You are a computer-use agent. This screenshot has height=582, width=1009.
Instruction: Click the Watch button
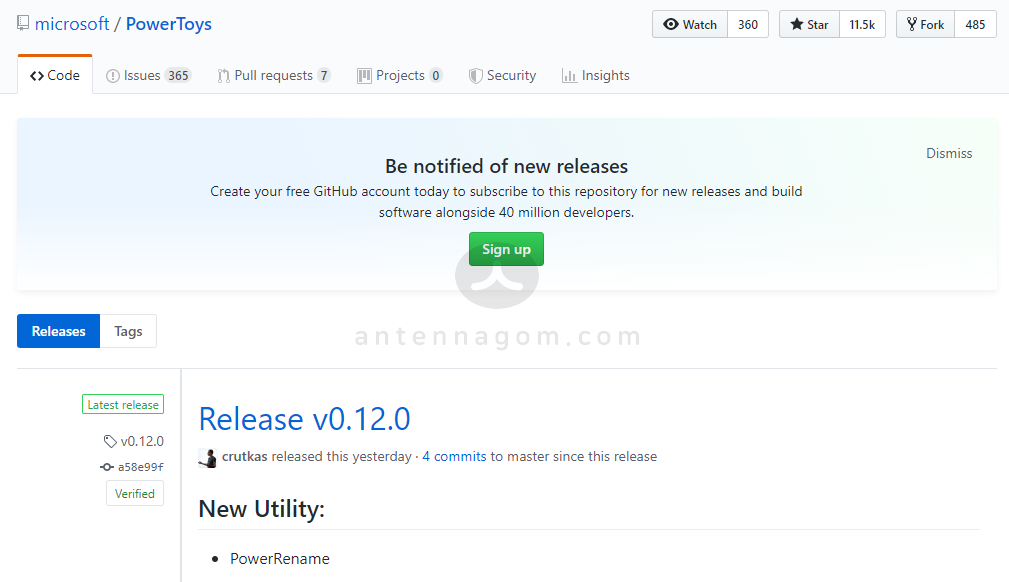pyautogui.click(x=690, y=24)
